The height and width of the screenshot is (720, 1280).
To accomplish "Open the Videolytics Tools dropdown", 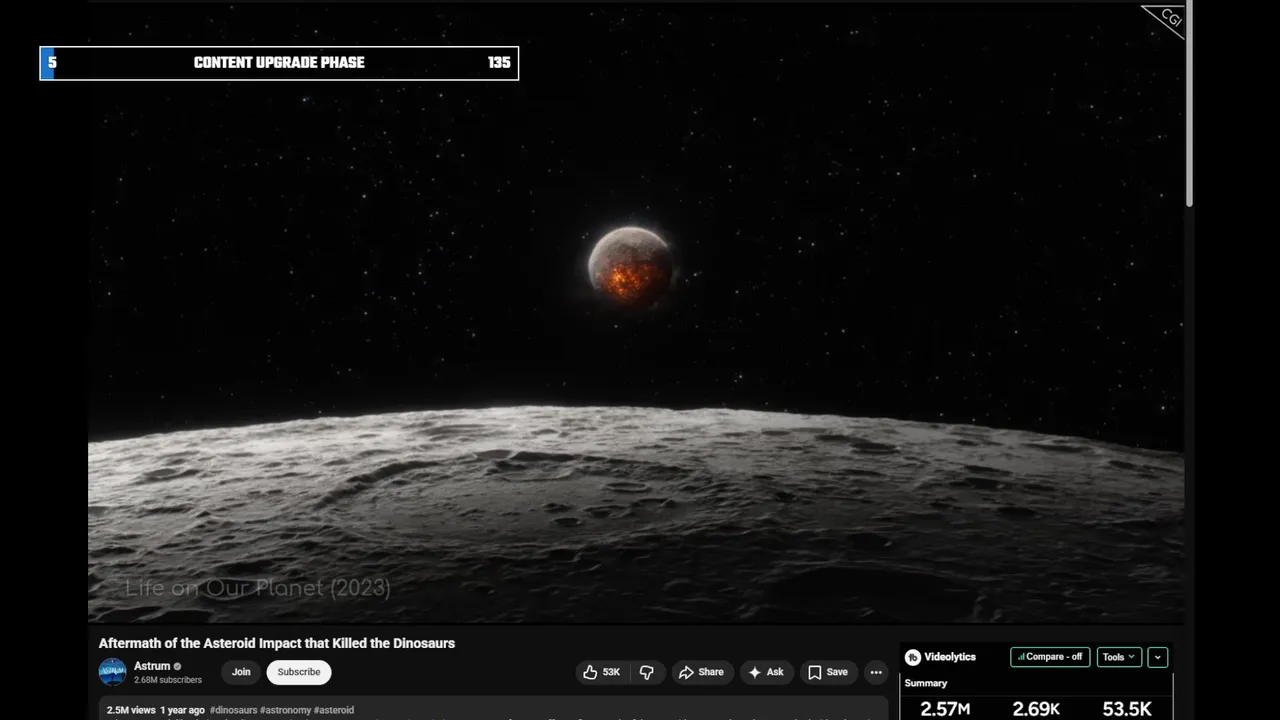I will [x=1119, y=657].
